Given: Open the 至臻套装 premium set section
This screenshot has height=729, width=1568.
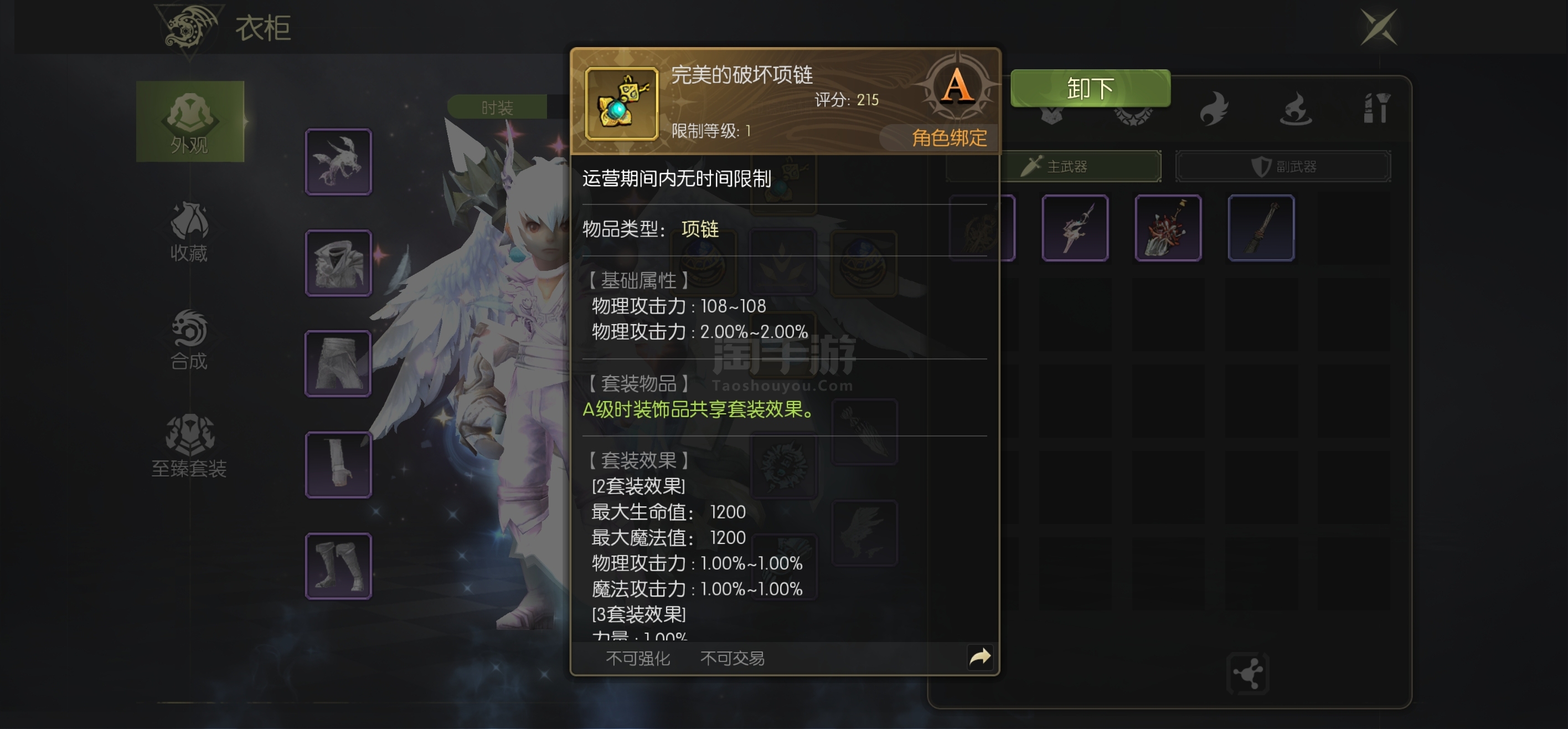Looking at the screenshot, I should point(189,446).
